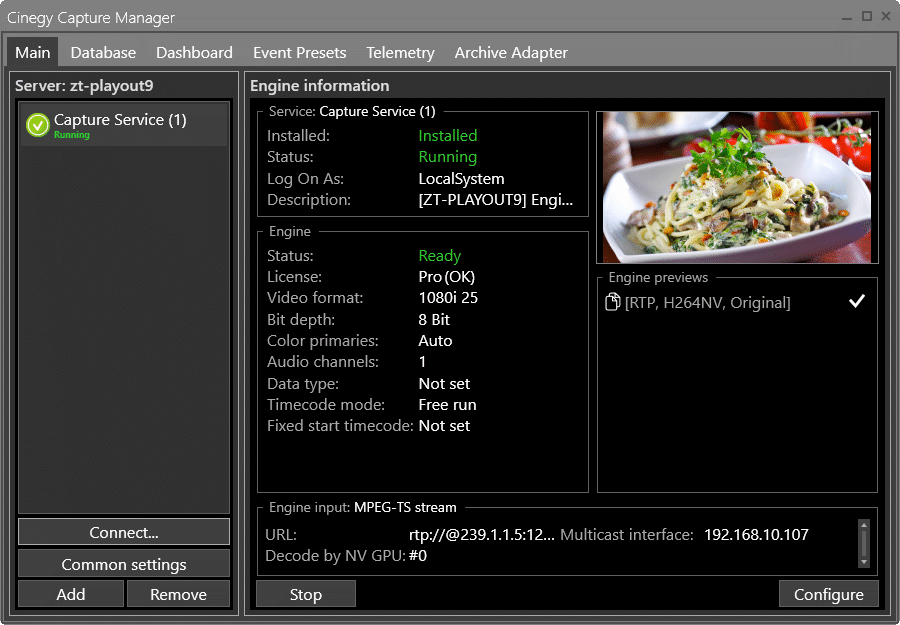Expand the truncated ZT-PLAYOUT9 description text

coord(494,198)
